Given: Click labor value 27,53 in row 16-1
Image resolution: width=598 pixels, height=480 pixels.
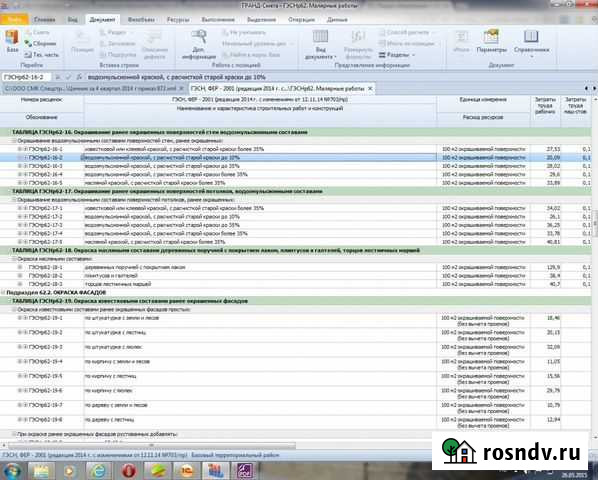Looking at the screenshot, I should pyautogui.click(x=553, y=149).
